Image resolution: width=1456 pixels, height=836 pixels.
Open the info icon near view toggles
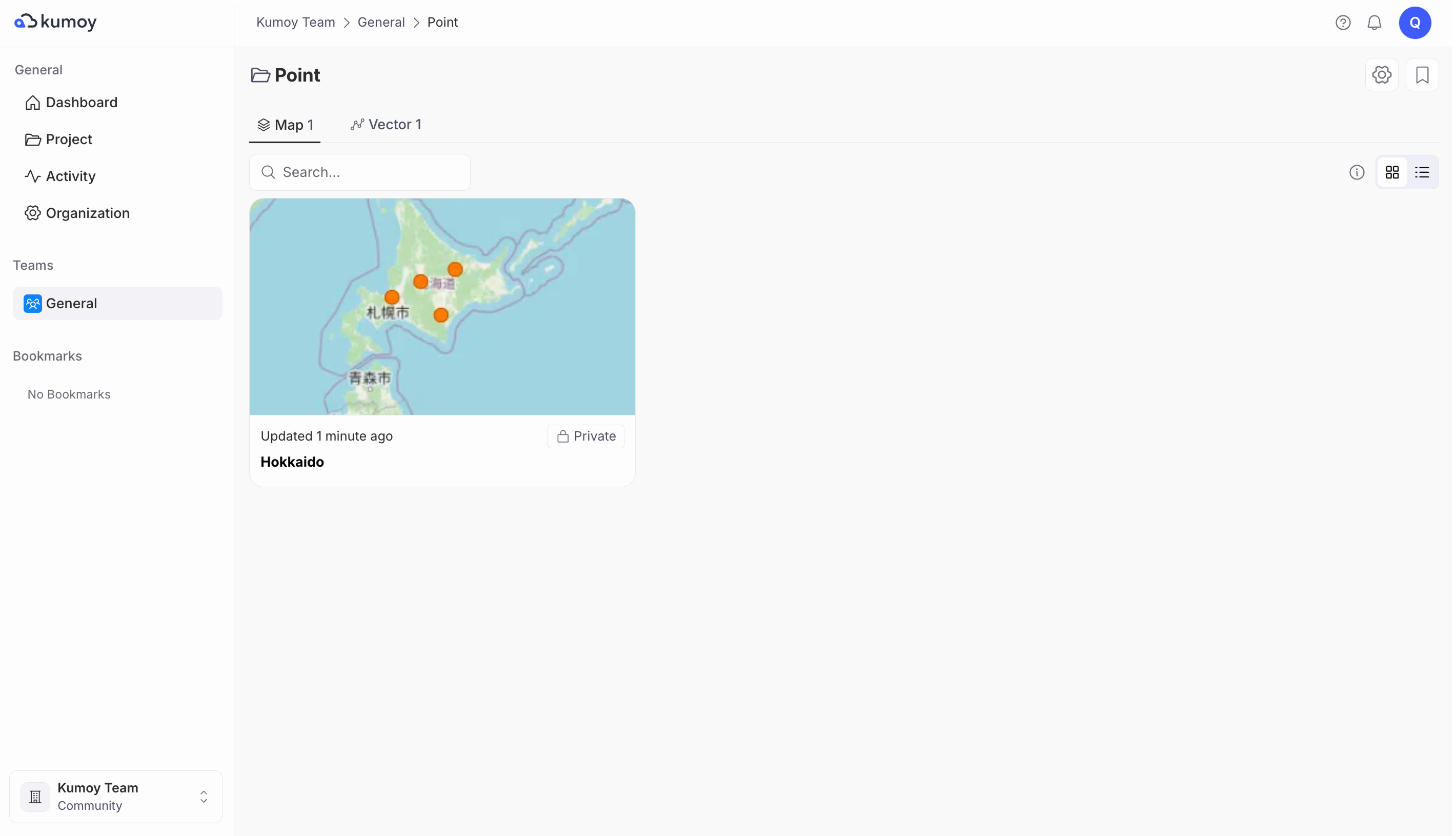point(1357,172)
